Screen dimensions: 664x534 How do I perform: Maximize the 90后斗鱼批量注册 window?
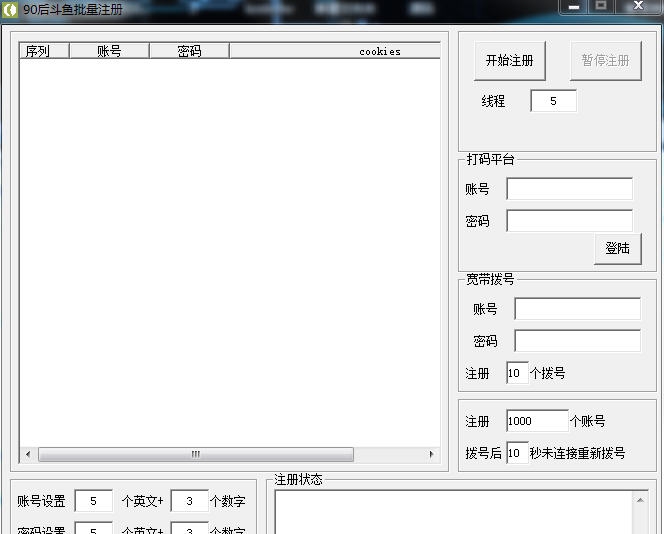601,6
